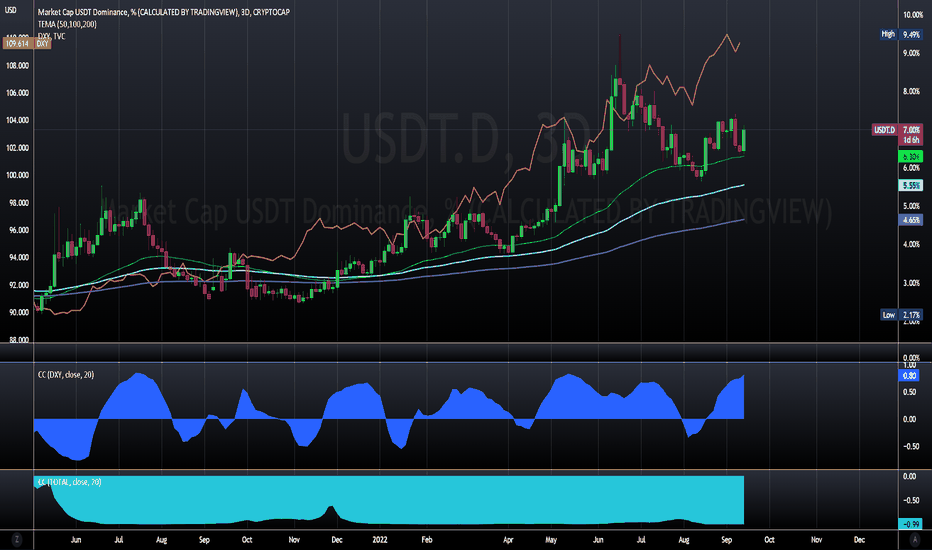Click the 4.65% TEMA value label

(x=911, y=220)
